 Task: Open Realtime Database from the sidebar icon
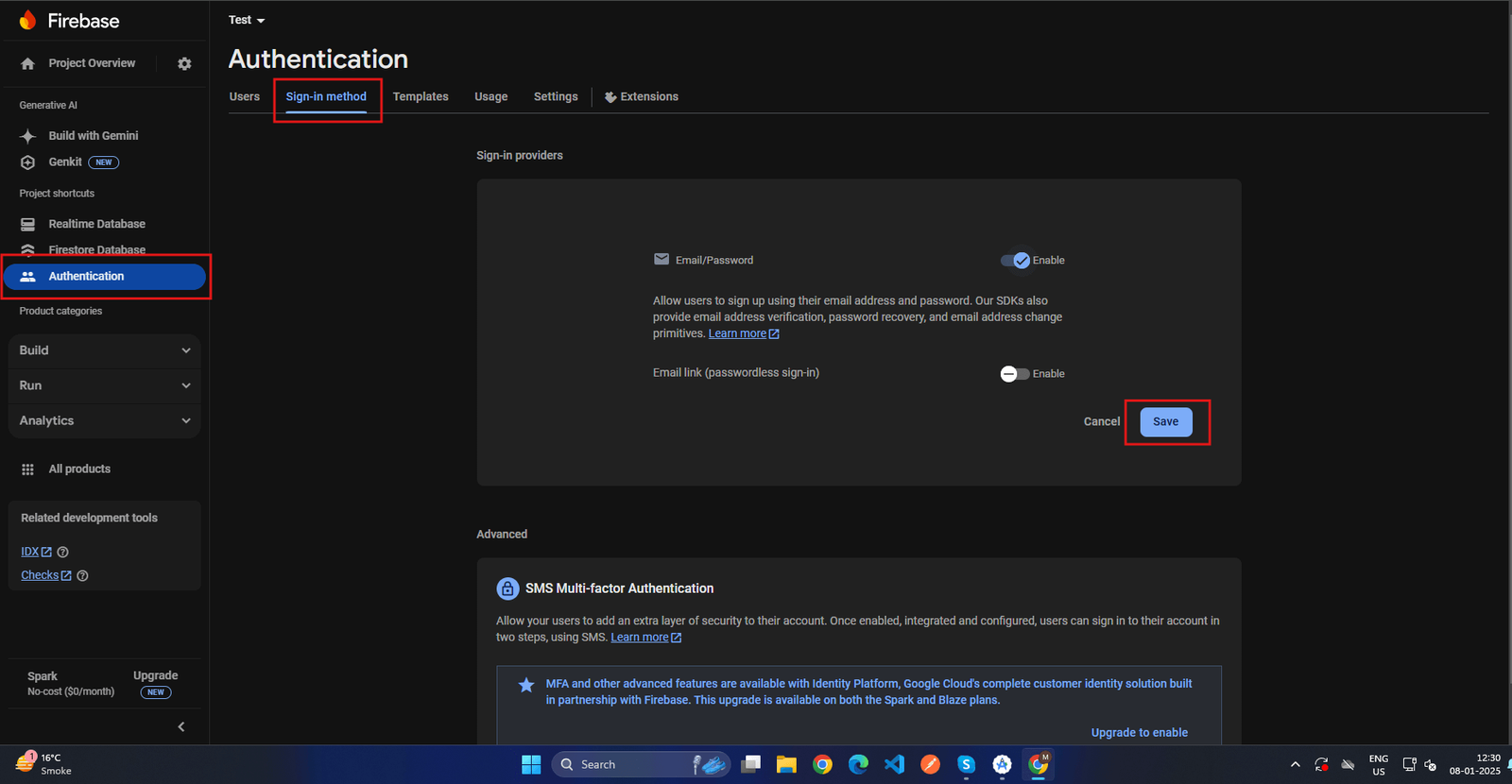pyautogui.click(x=28, y=224)
